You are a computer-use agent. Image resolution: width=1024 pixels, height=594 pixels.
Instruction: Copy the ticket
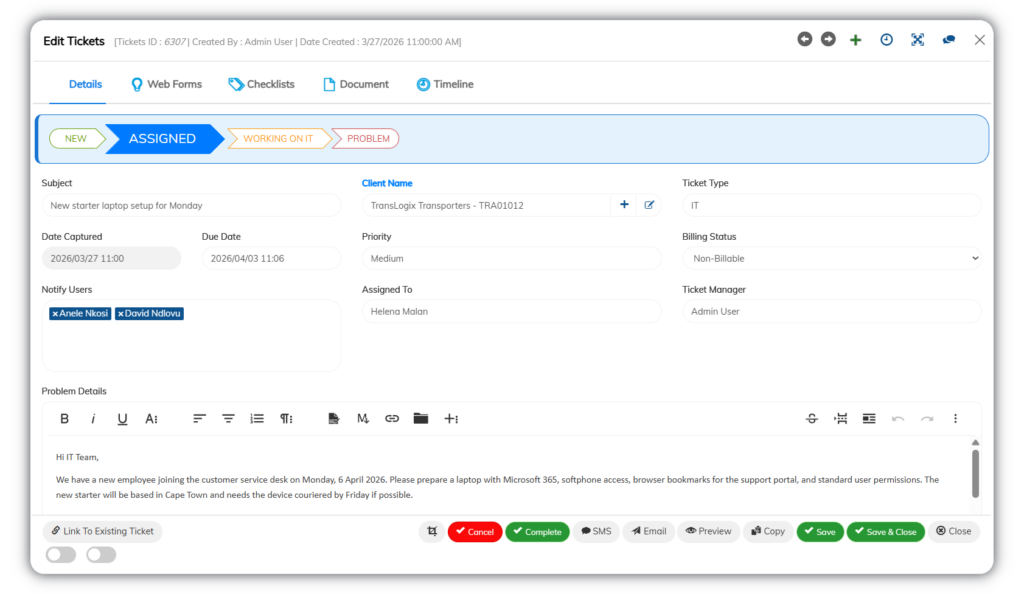pos(768,531)
